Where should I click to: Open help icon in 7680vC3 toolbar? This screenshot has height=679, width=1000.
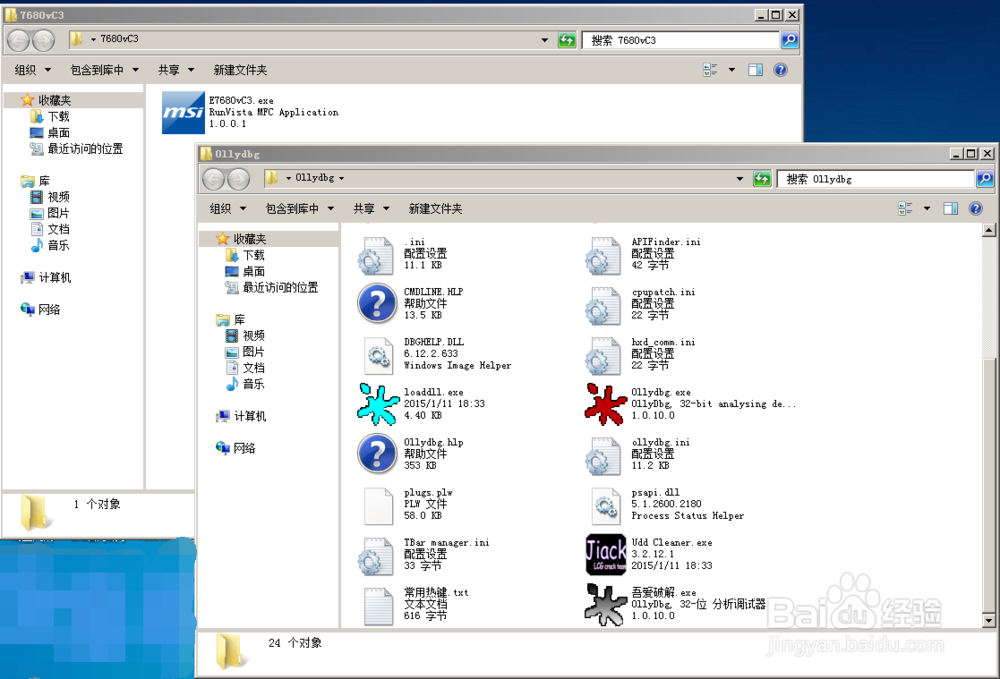[x=780, y=70]
